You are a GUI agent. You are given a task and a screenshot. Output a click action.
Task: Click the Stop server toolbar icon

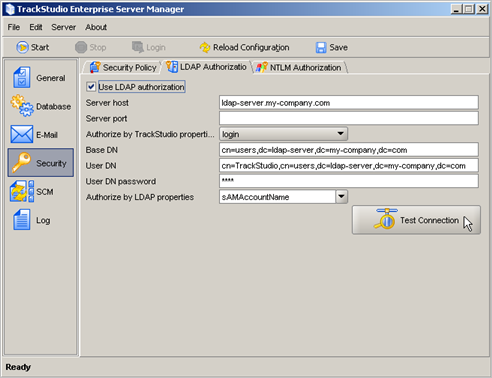[x=81, y=47]
